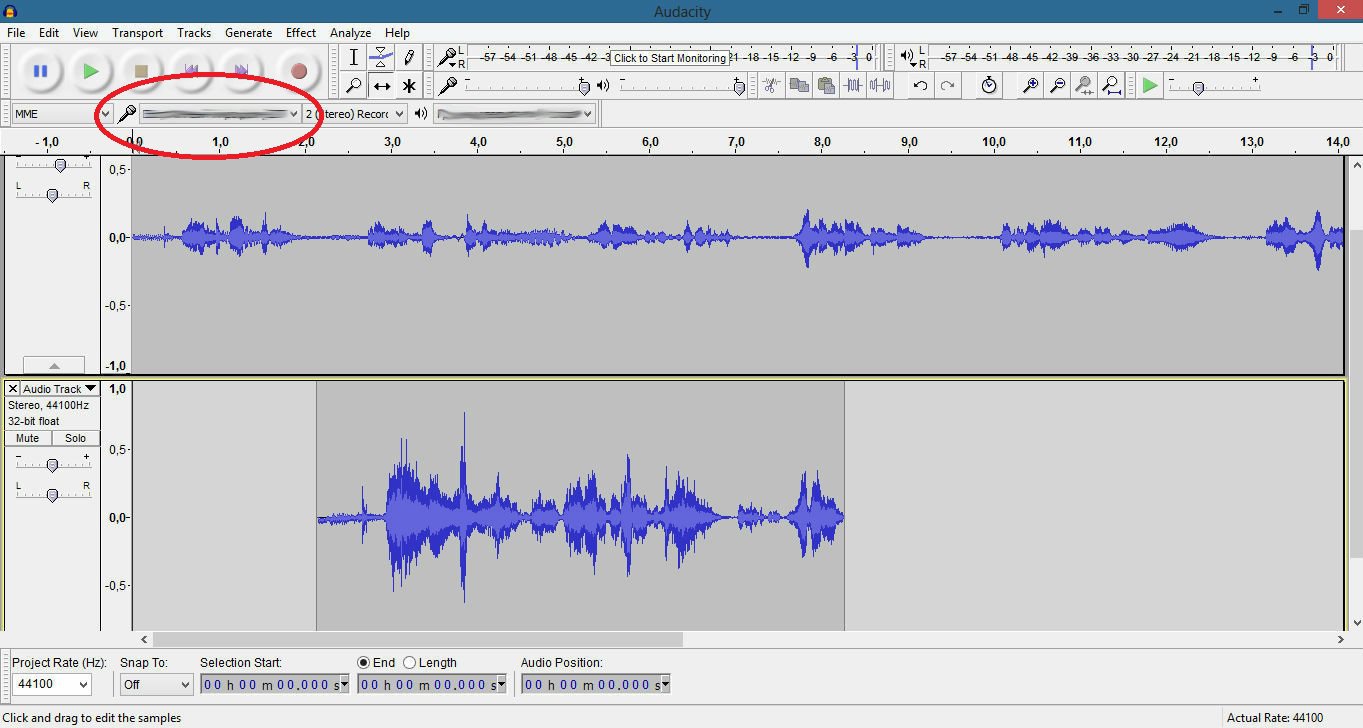This screenshot has height=728, width=1363.
Task: Open the Project Rate 44100 dropdown
Action: 52,685
